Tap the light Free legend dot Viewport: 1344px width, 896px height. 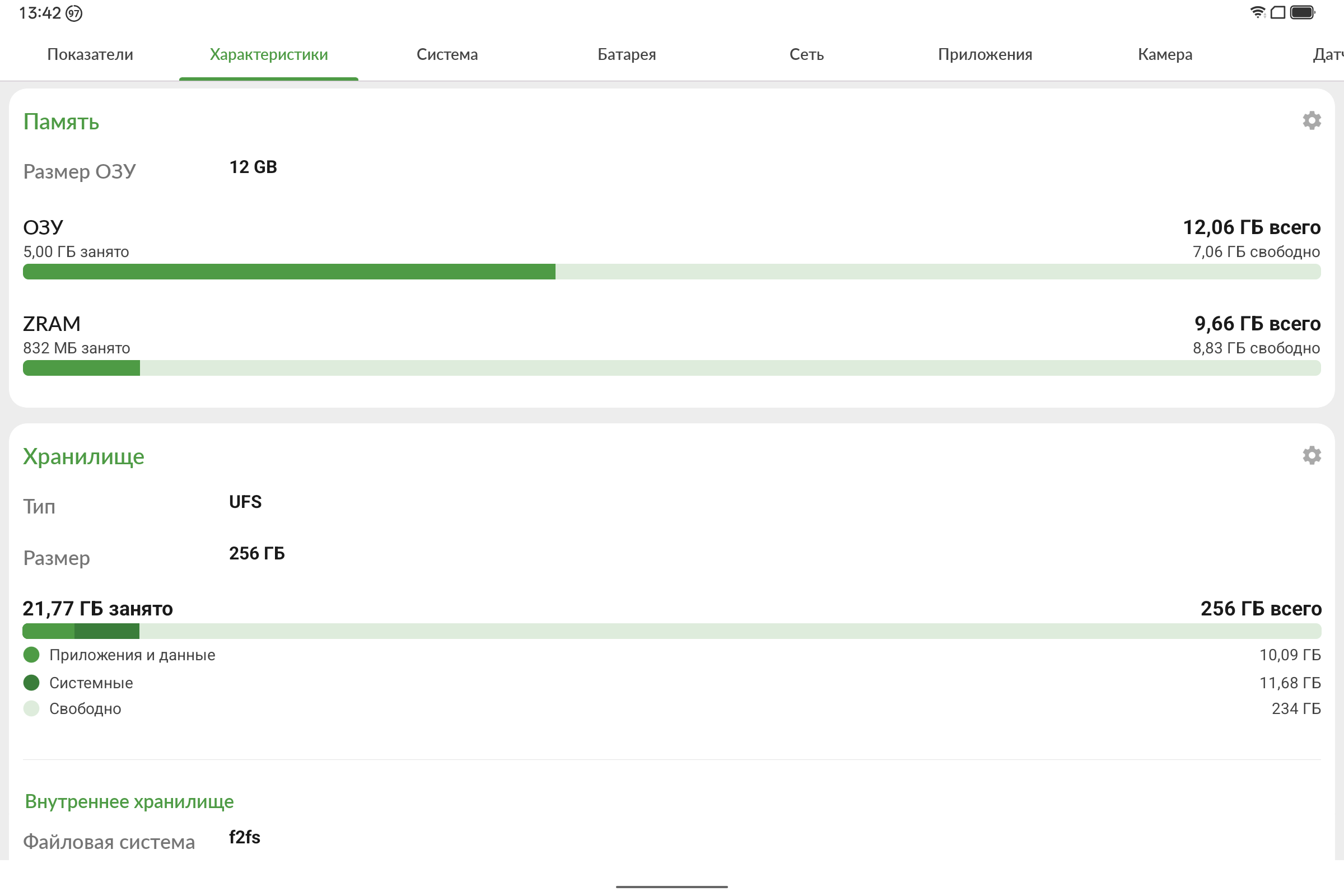point(31,708)
